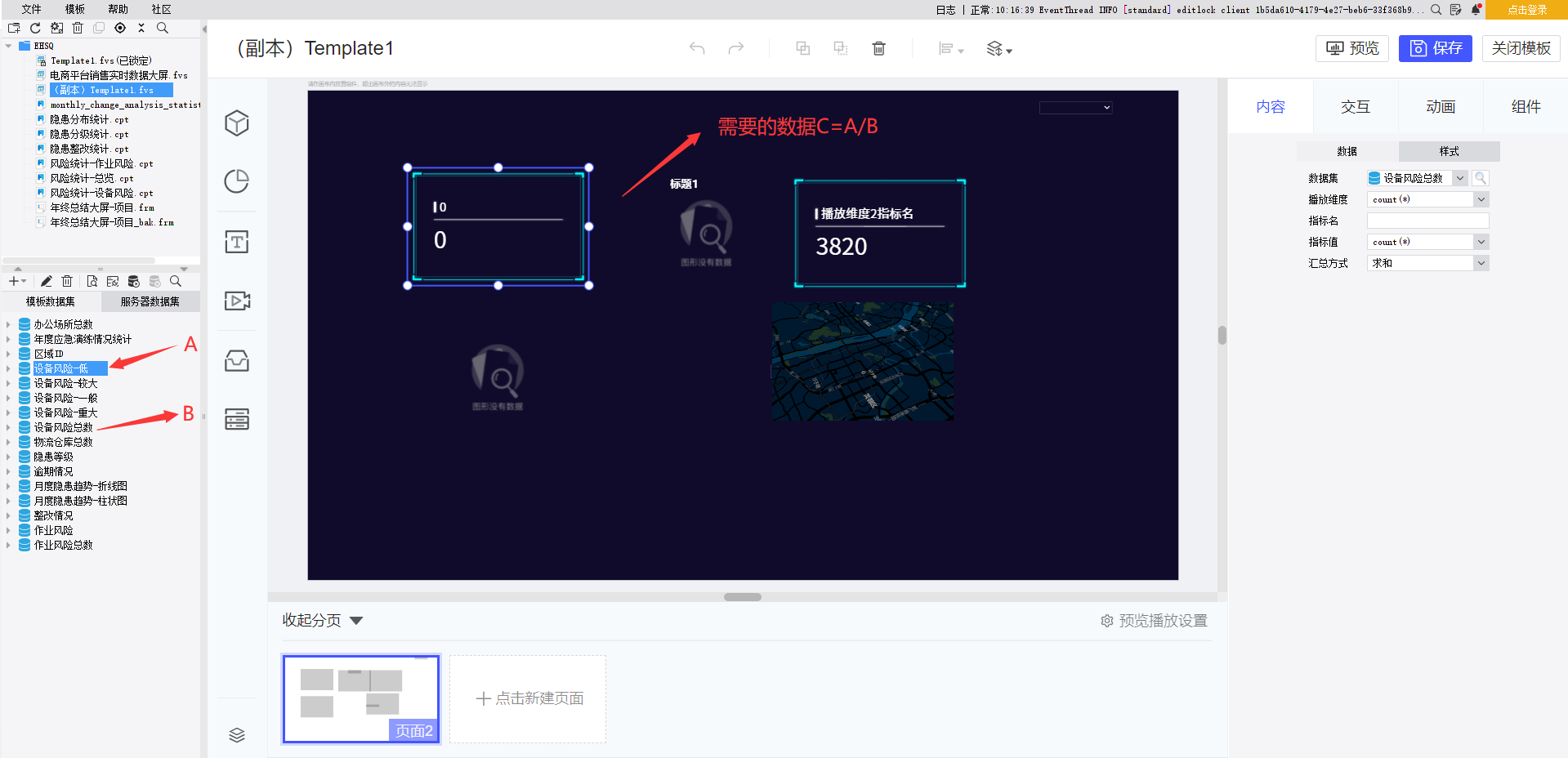This screenshot has height=758, width=1568.
Task: Click the 点击登录 login button
Action: coord(1526,10)
